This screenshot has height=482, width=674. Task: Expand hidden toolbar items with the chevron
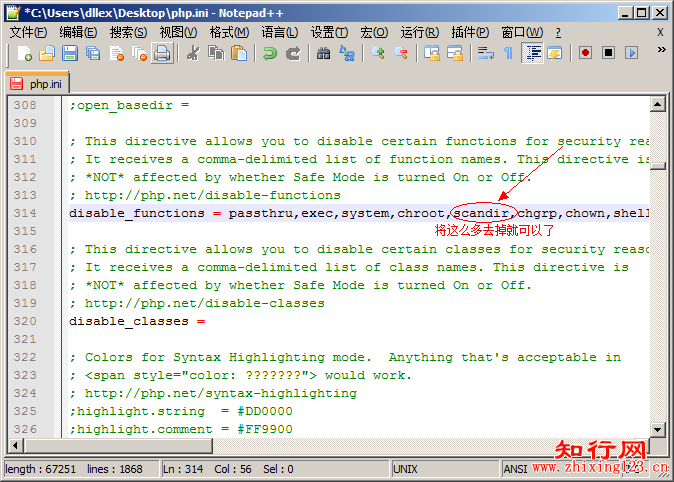pos(662,50)
